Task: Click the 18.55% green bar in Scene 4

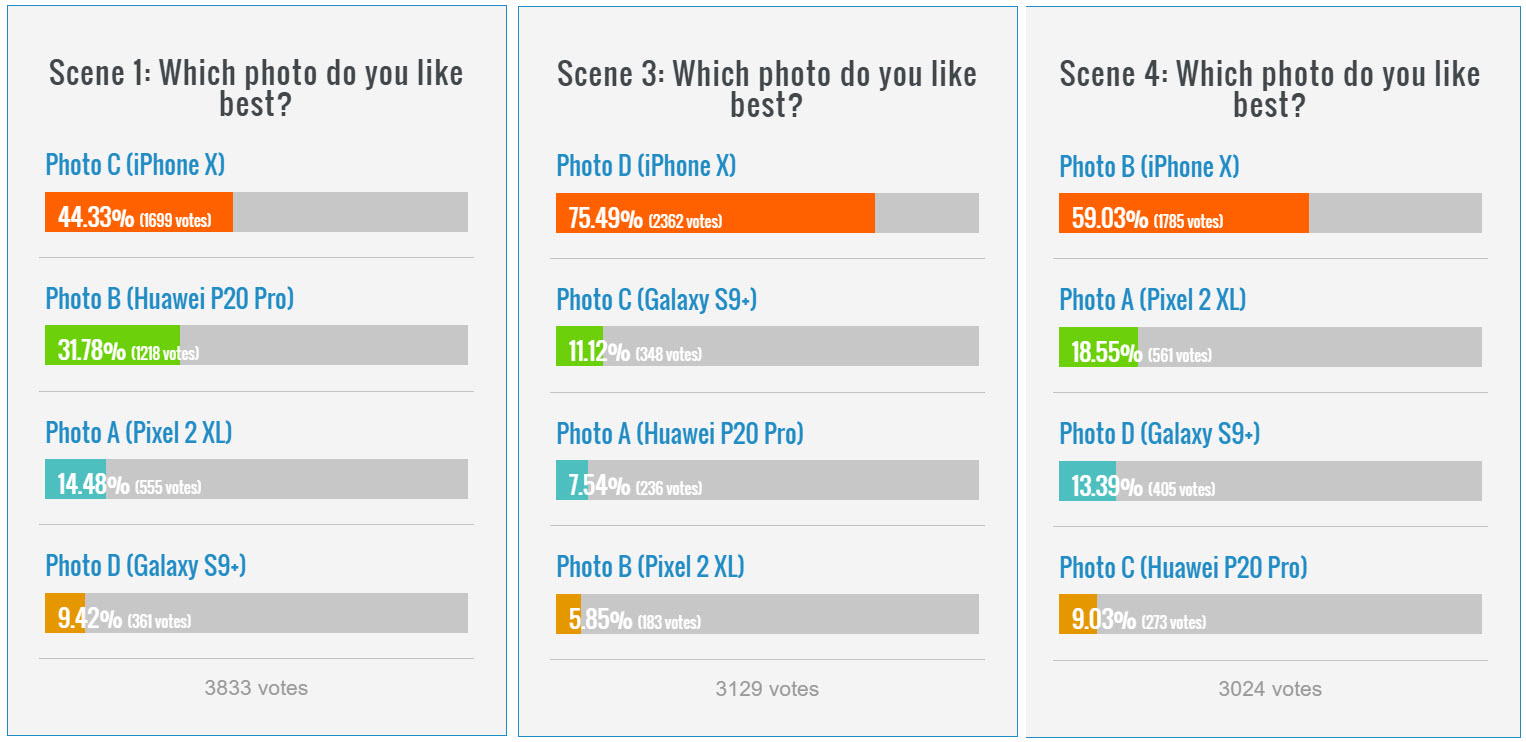Action: coord(1098,347)
